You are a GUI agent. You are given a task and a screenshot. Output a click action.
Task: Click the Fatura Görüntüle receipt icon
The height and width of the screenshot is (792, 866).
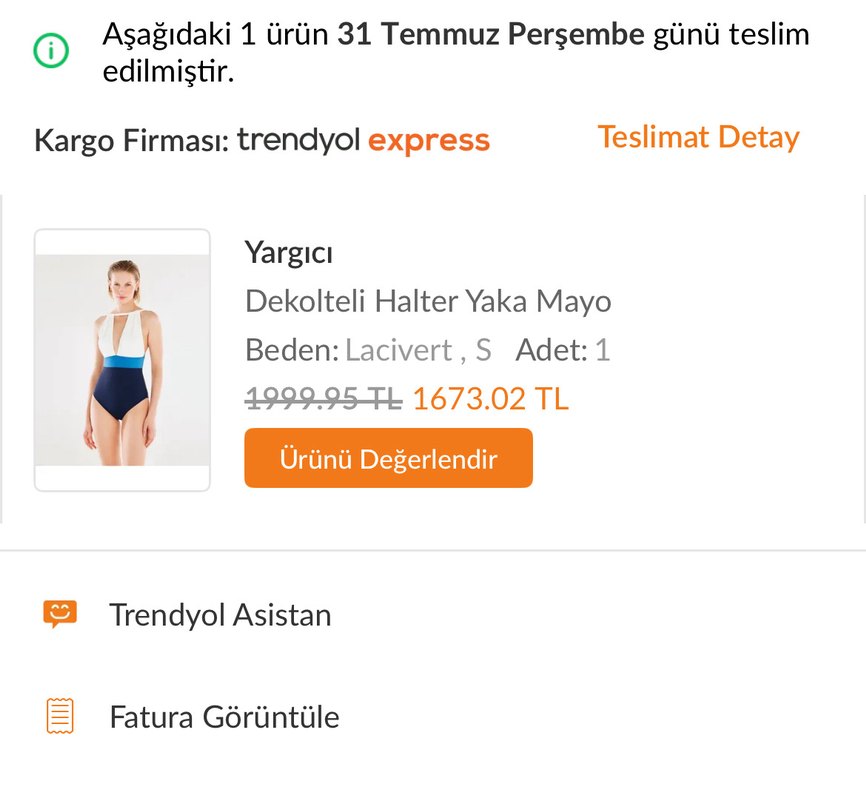[60, 717]
